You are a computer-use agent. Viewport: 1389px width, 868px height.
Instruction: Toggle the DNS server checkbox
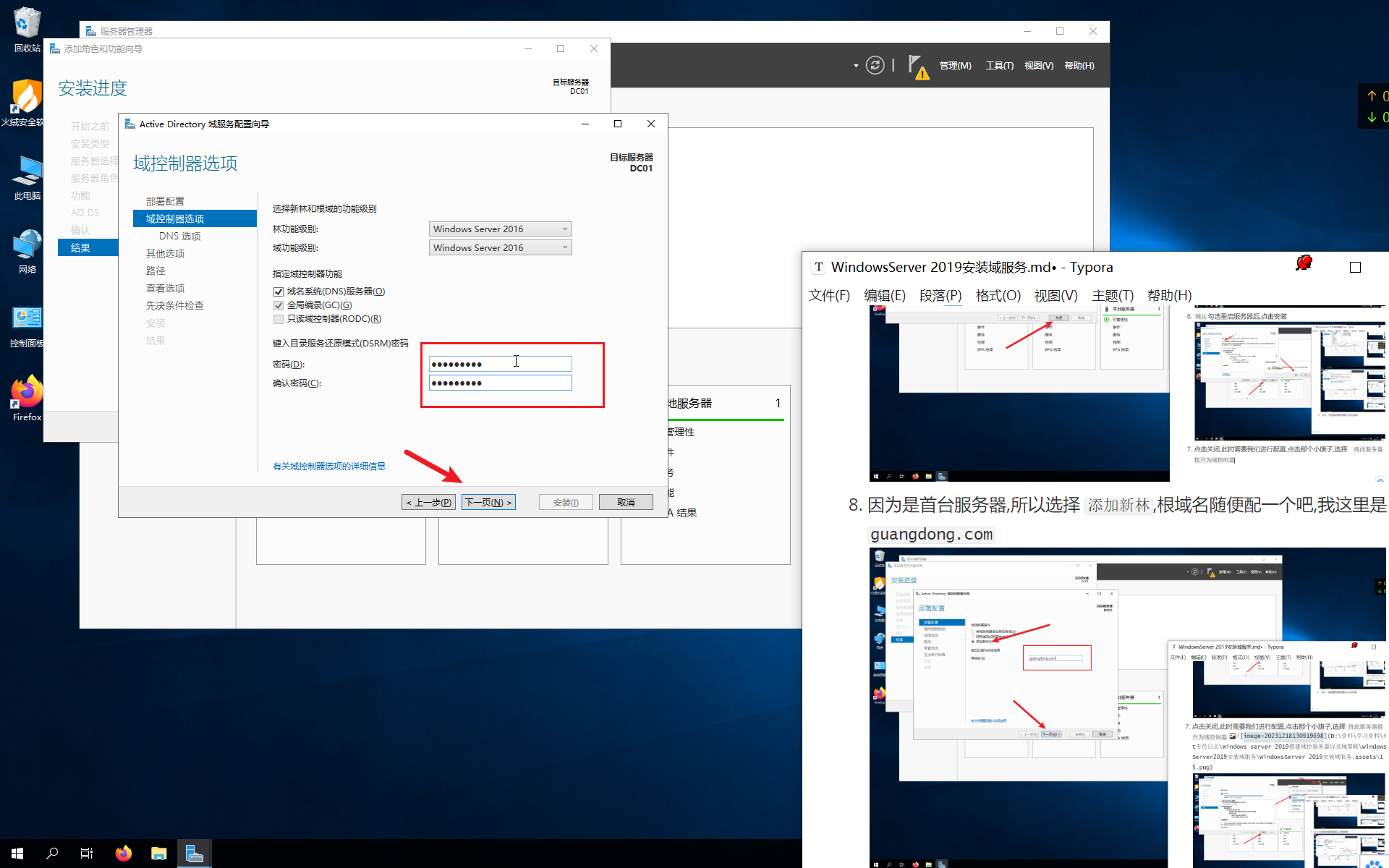279,292
